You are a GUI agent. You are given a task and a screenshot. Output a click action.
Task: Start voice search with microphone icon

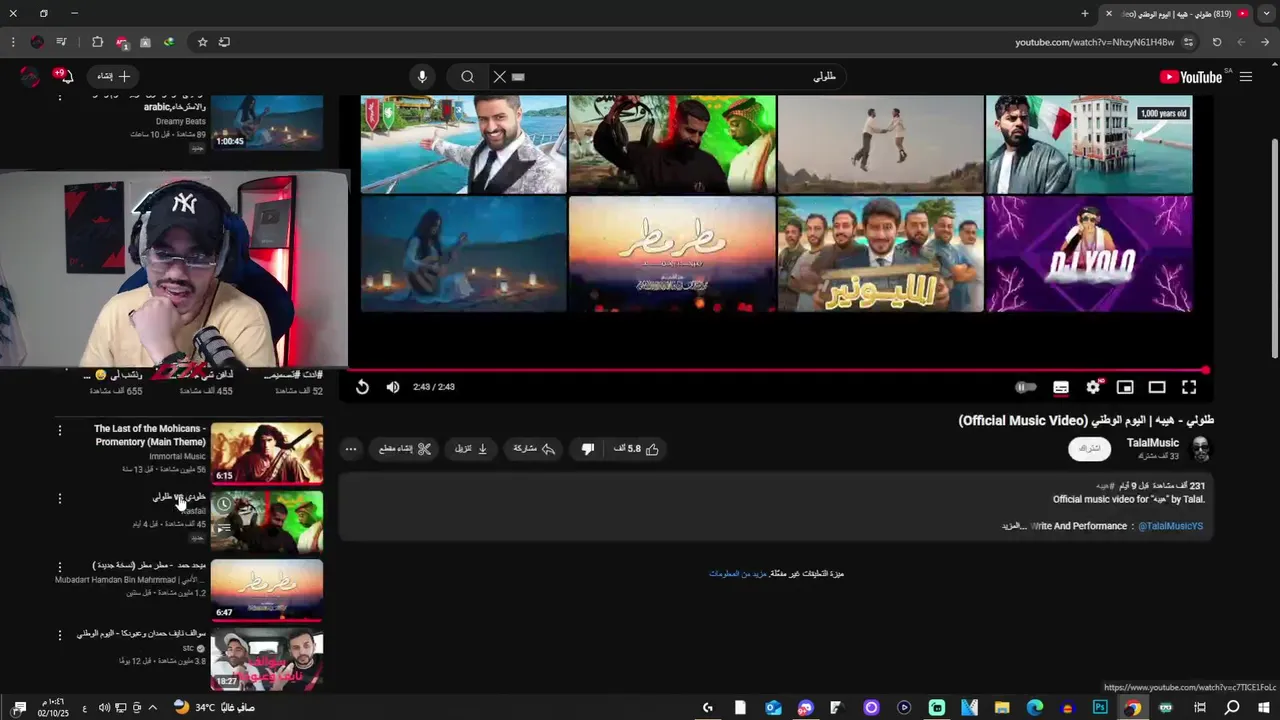pyautogui.click(x=422, y=77)
